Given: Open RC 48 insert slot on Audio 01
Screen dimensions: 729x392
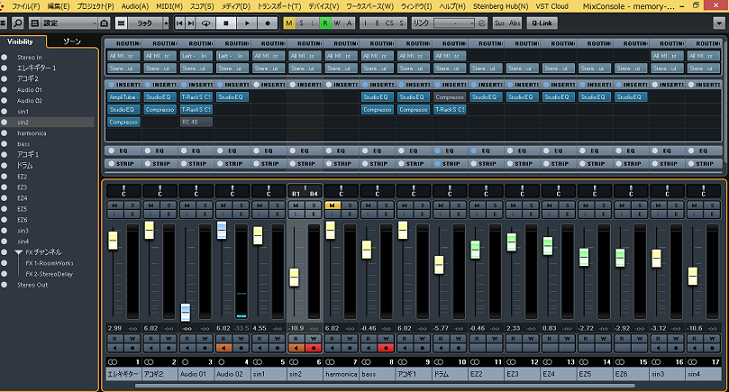Looking at the screenshot, I should click(196, 122).
